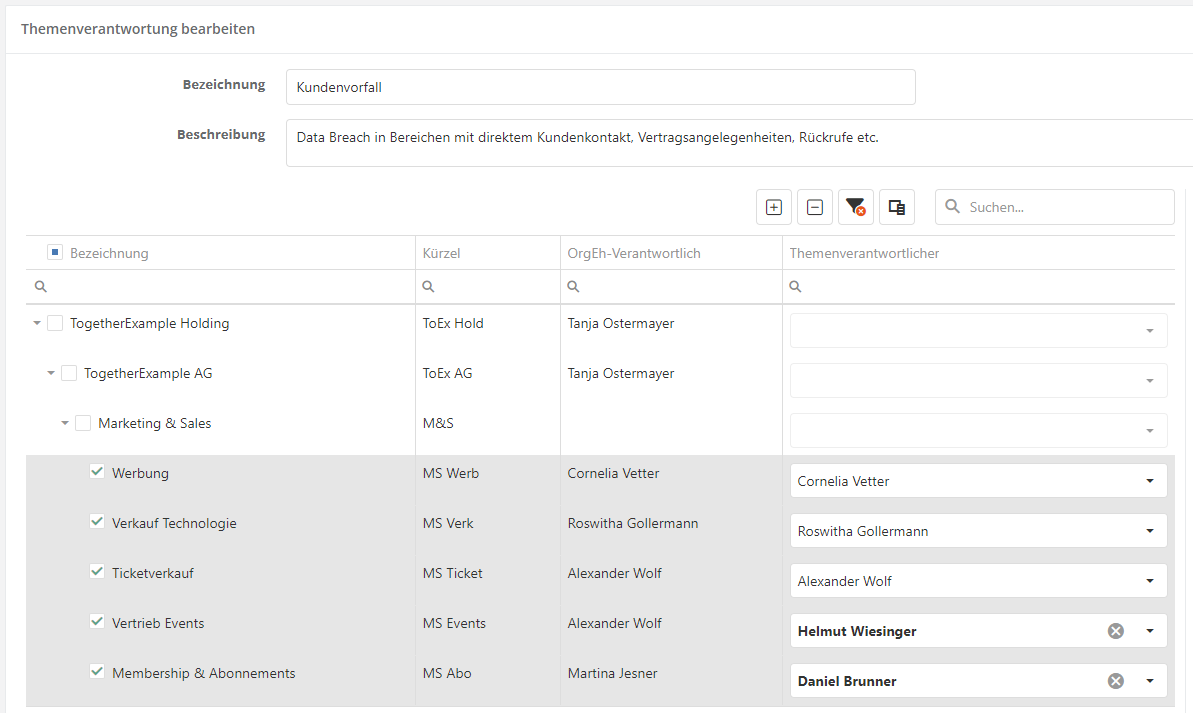
Task: Sort by Themenverantwortlicher column header
Action: click(x=864, y=253)
